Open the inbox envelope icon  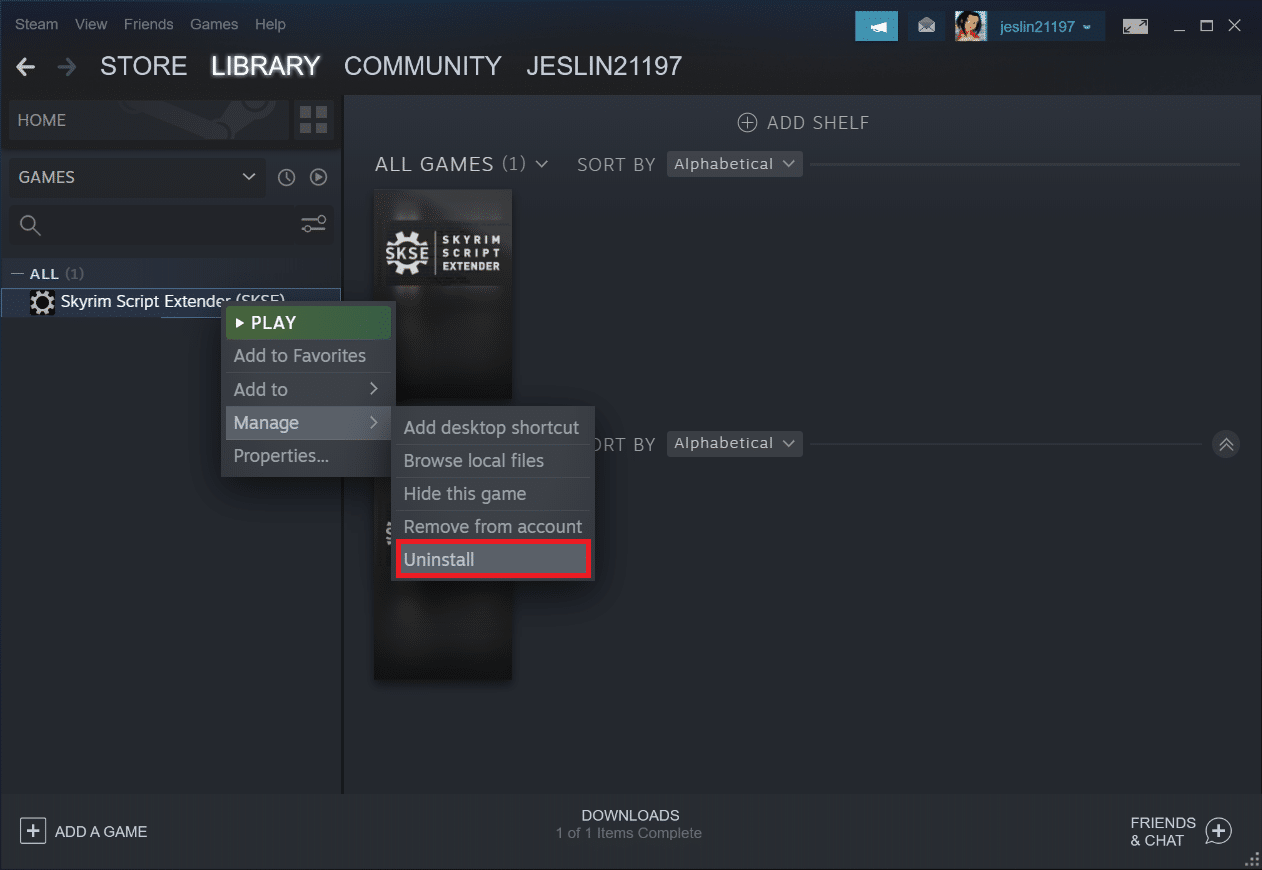(x=927, y=26)
